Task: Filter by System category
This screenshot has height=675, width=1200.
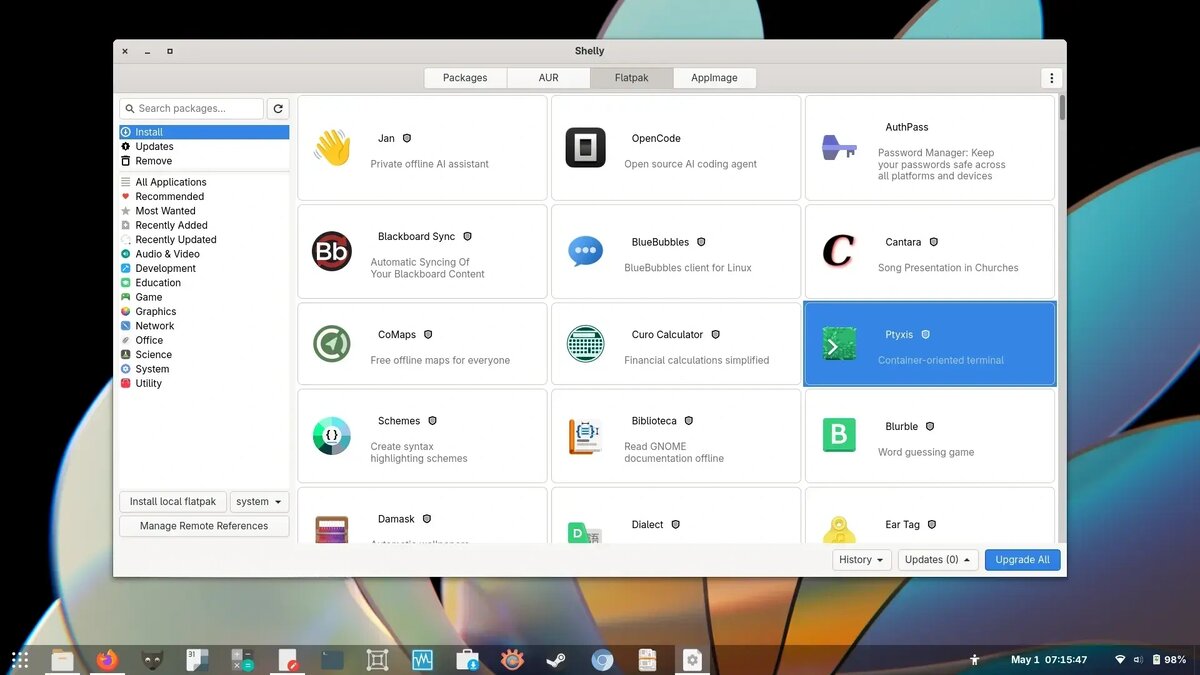Action: 204,369
